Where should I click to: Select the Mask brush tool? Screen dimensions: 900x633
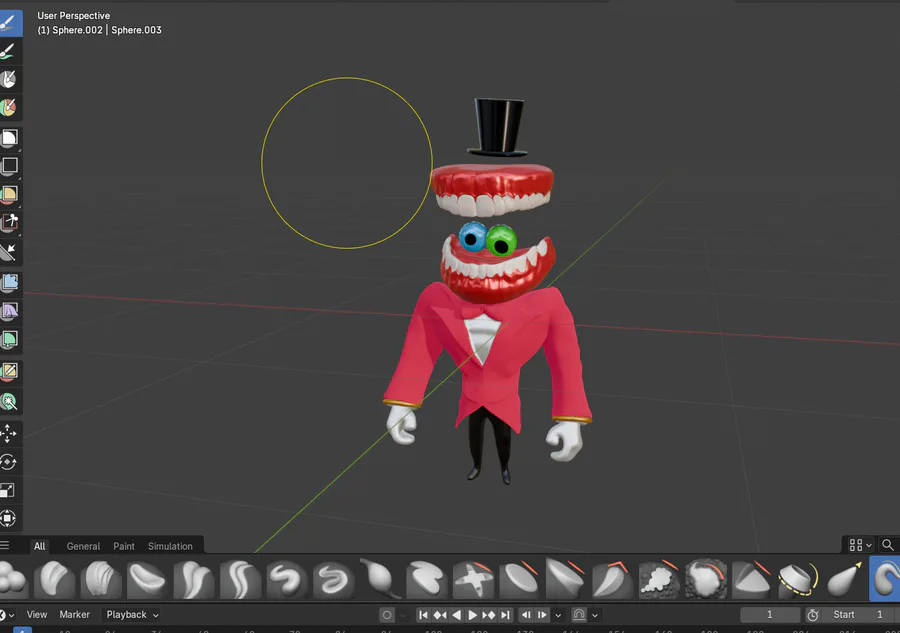[x=9, y=80]
